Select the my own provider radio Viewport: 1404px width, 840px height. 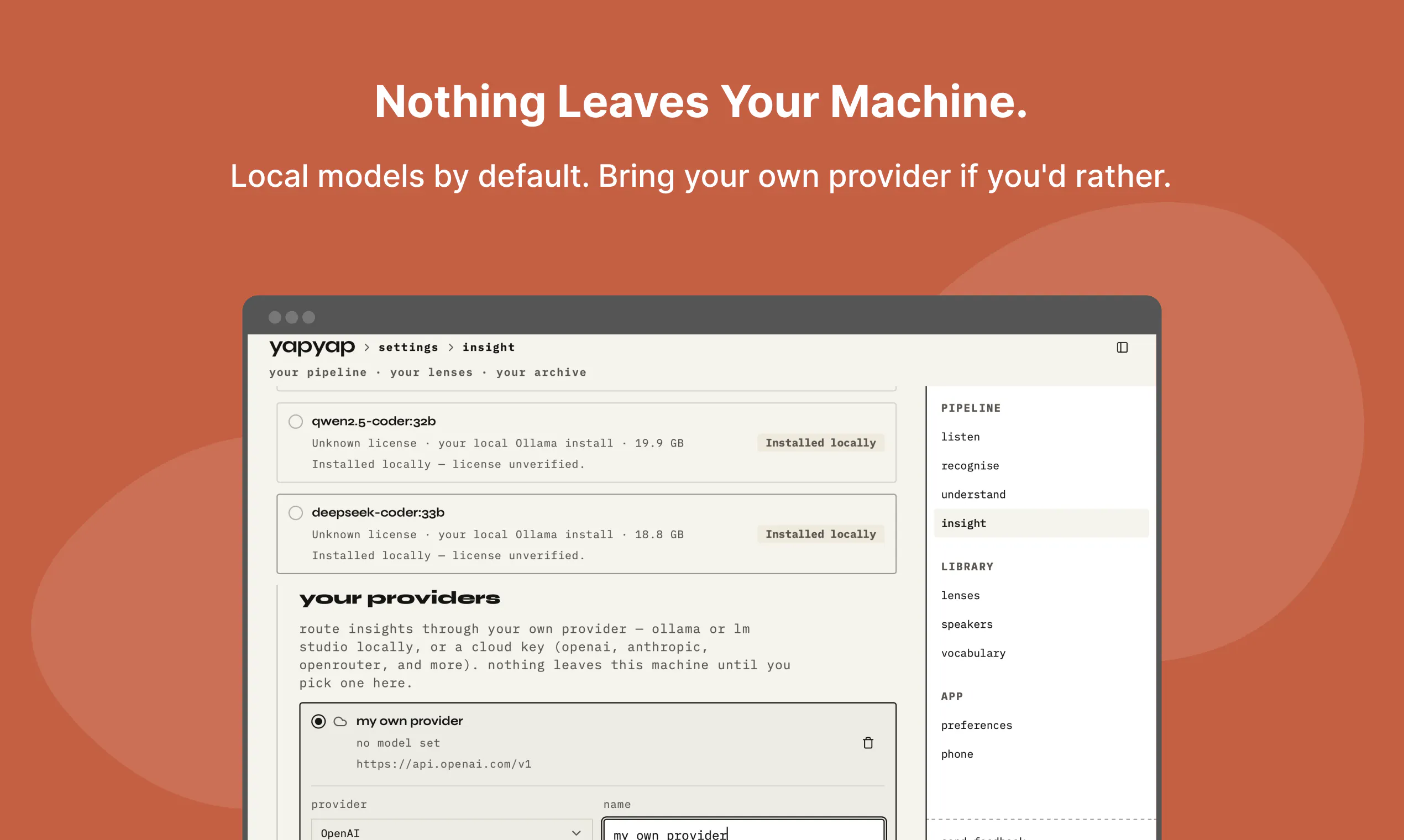point(319,721)
